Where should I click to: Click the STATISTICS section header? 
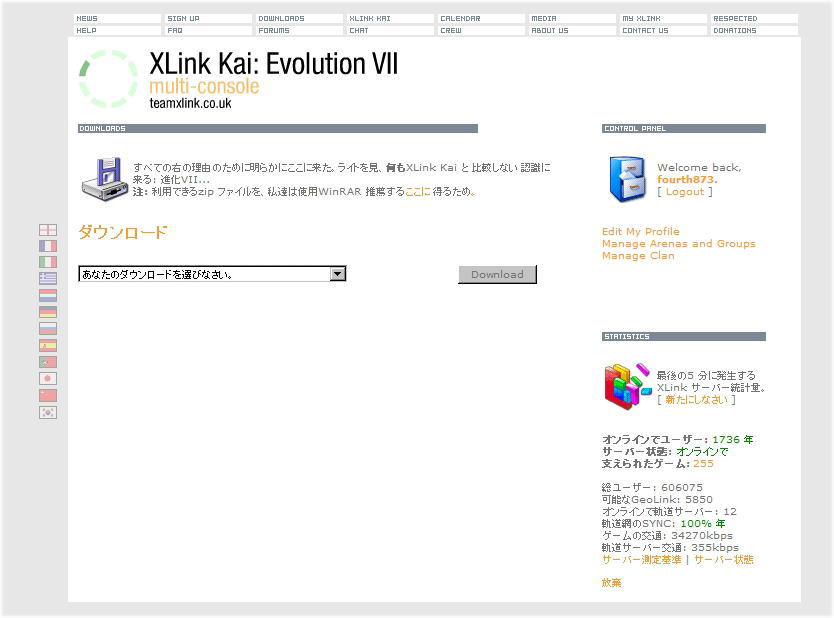683,337
